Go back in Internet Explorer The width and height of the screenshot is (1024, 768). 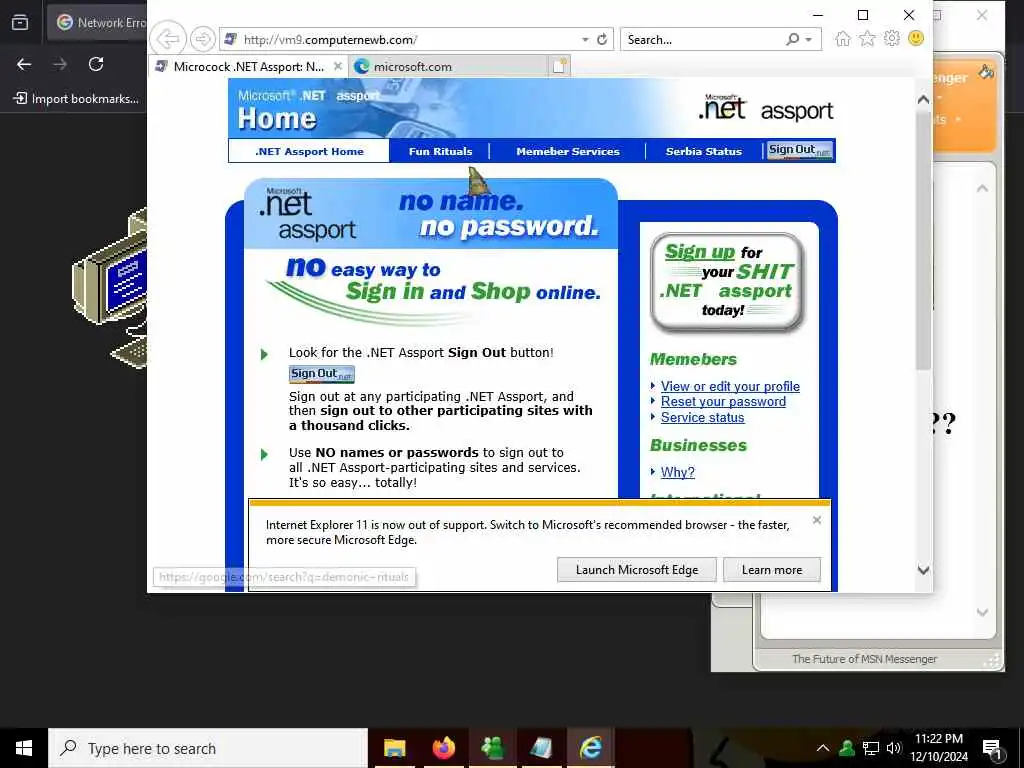pyautogui.click(x=168, y=39)
